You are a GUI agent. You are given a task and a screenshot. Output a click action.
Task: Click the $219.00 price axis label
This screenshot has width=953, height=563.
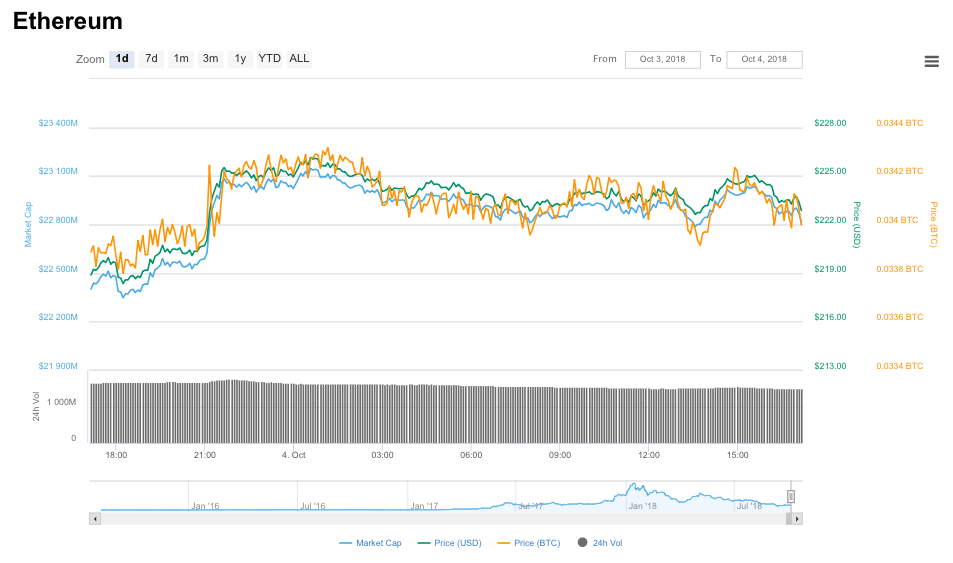pos(830,269)
